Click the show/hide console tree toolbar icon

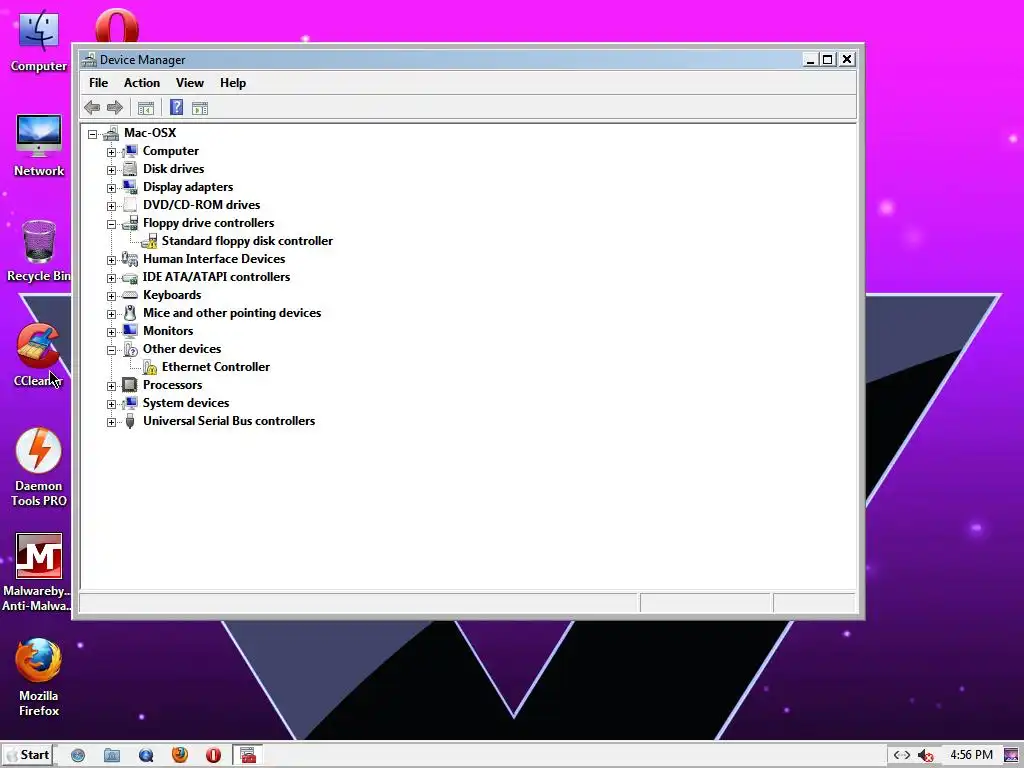(146, 108)
